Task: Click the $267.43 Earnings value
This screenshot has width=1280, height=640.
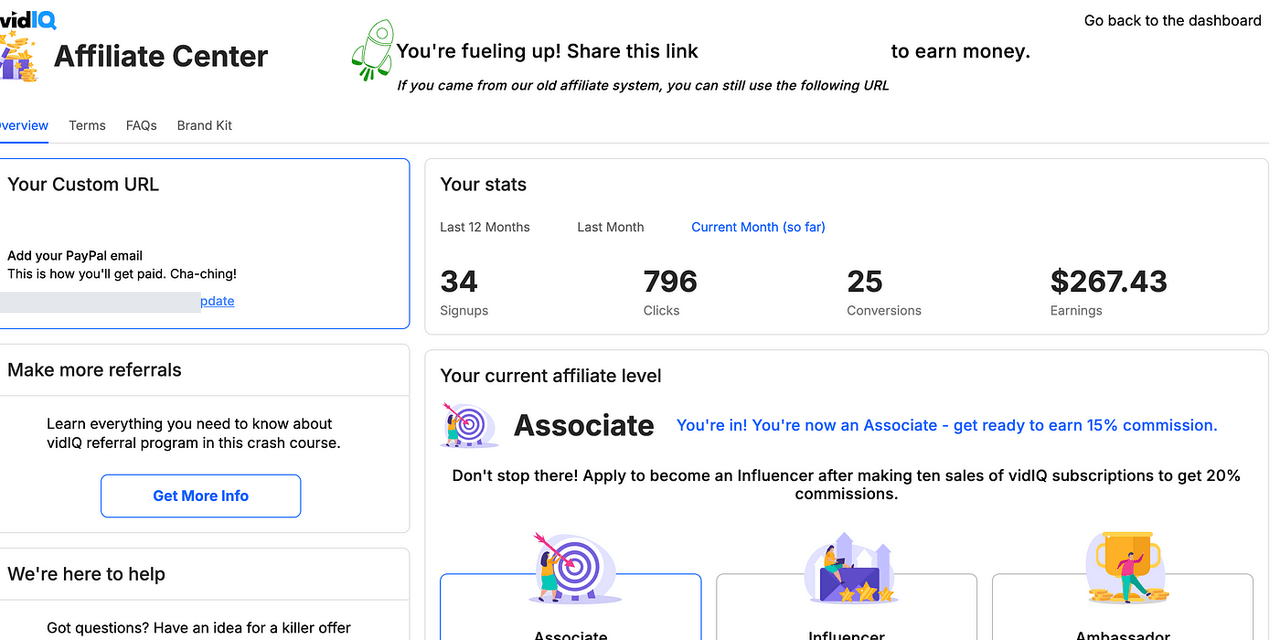Action: [1109, 282]
